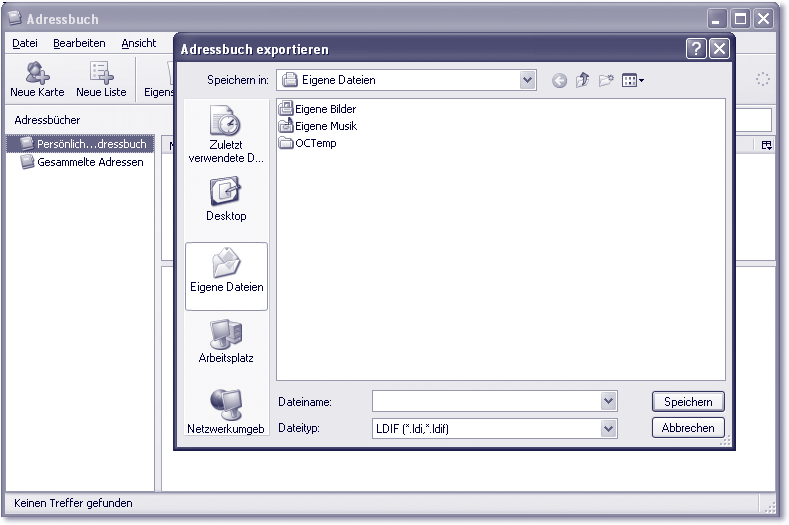Click in the Dateiname text field
This screenshot has width=789, height=525.
[x=485, y=401]
